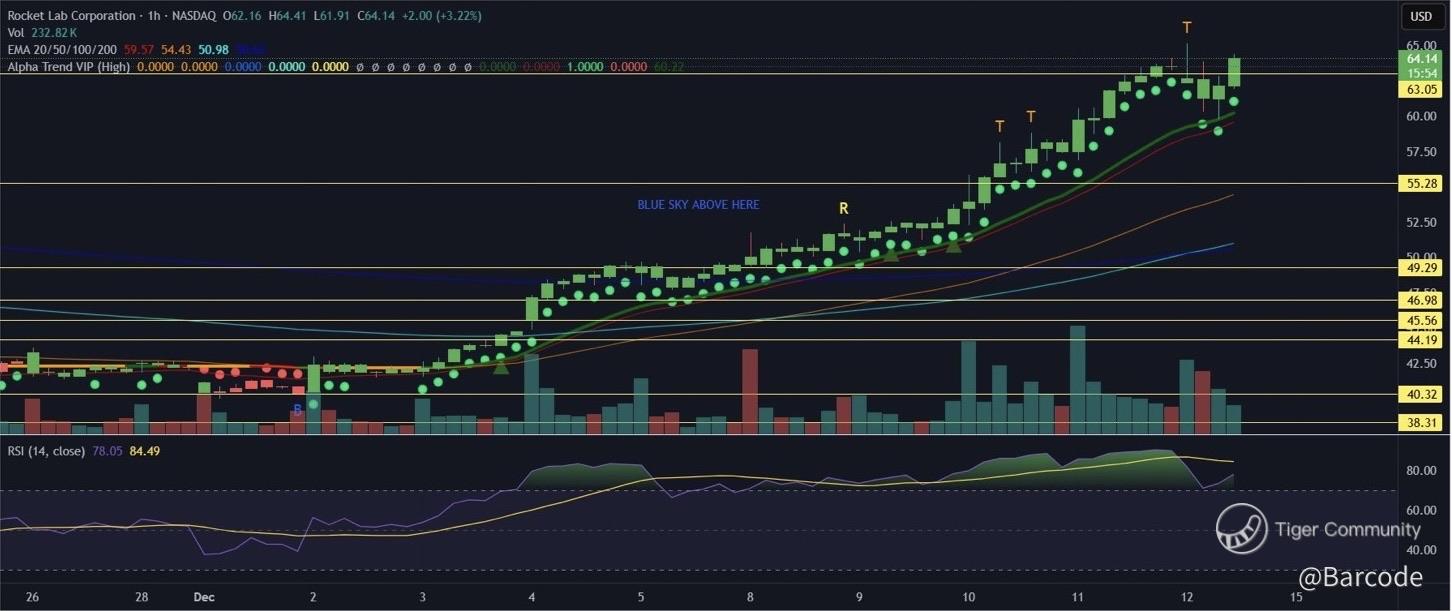The width and height of the screenshot is (1452, 611).
Task: Click the volume value 232.82 K
Action: click(x=53, y=33)
